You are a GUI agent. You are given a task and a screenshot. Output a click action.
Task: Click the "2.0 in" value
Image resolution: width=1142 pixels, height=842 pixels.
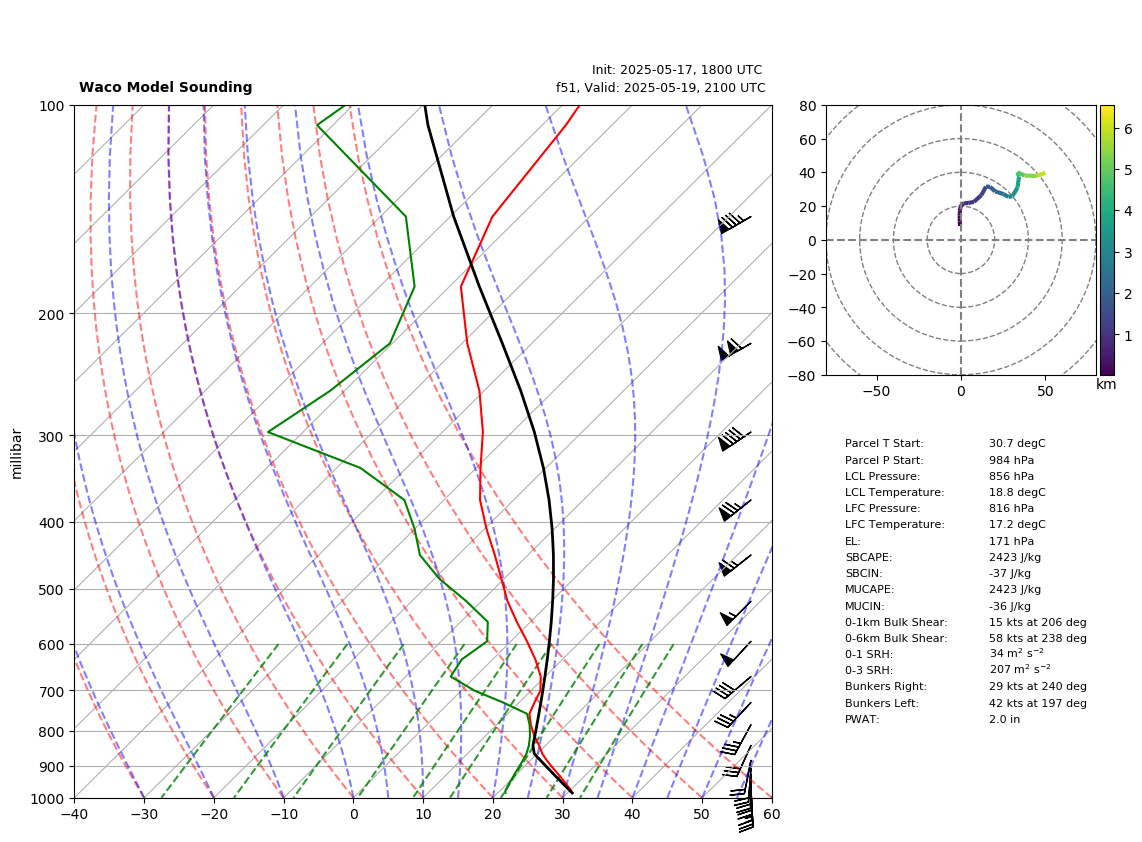pyautogui.click(x=1004, y=719)
